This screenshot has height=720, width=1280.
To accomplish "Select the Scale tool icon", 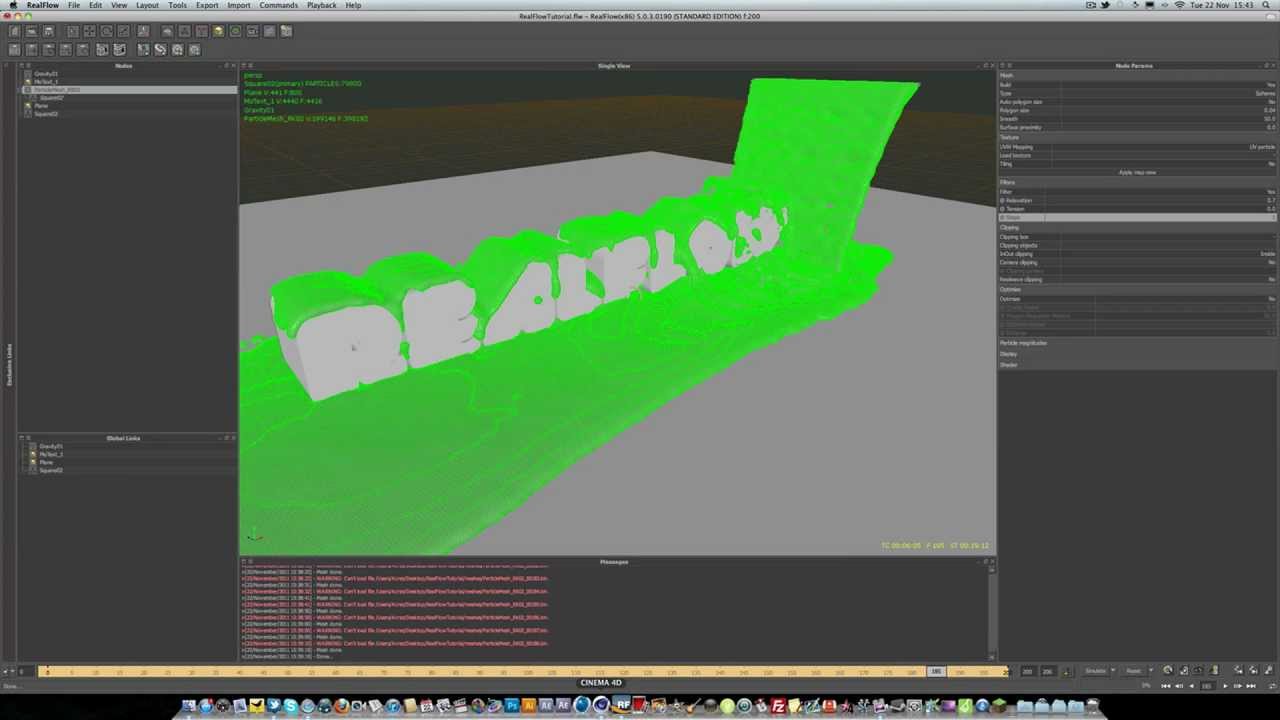I will [x=123, y=31].
